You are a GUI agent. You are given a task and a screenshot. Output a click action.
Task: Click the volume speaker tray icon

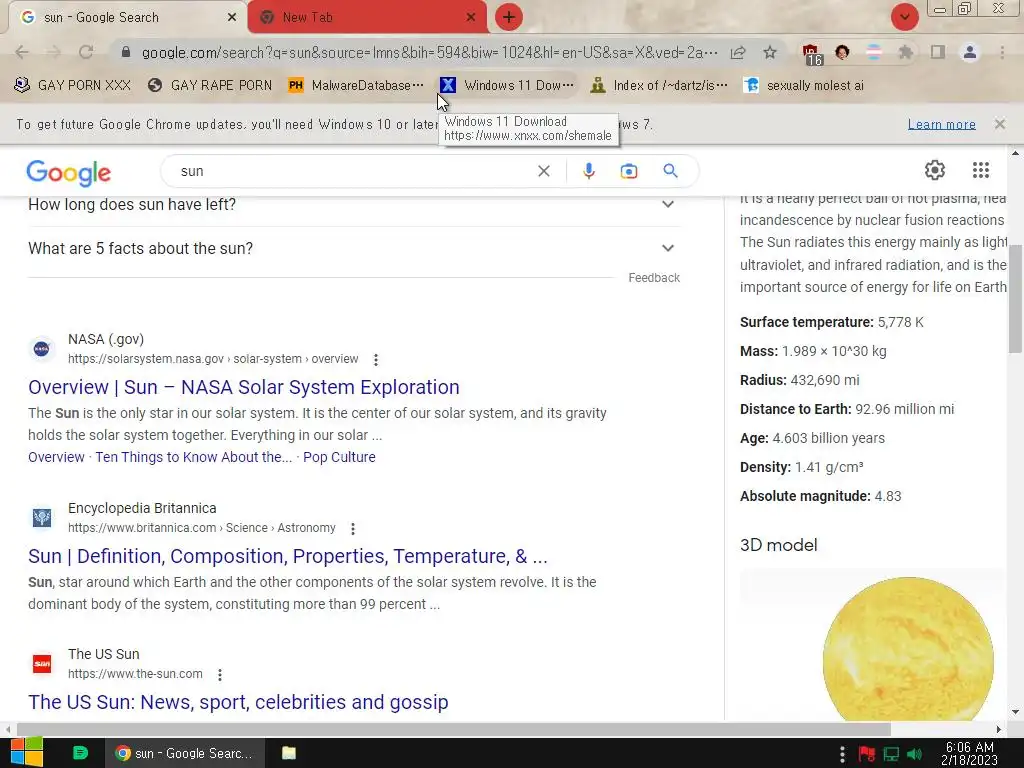pyautogui.click(x=914, y=754)
